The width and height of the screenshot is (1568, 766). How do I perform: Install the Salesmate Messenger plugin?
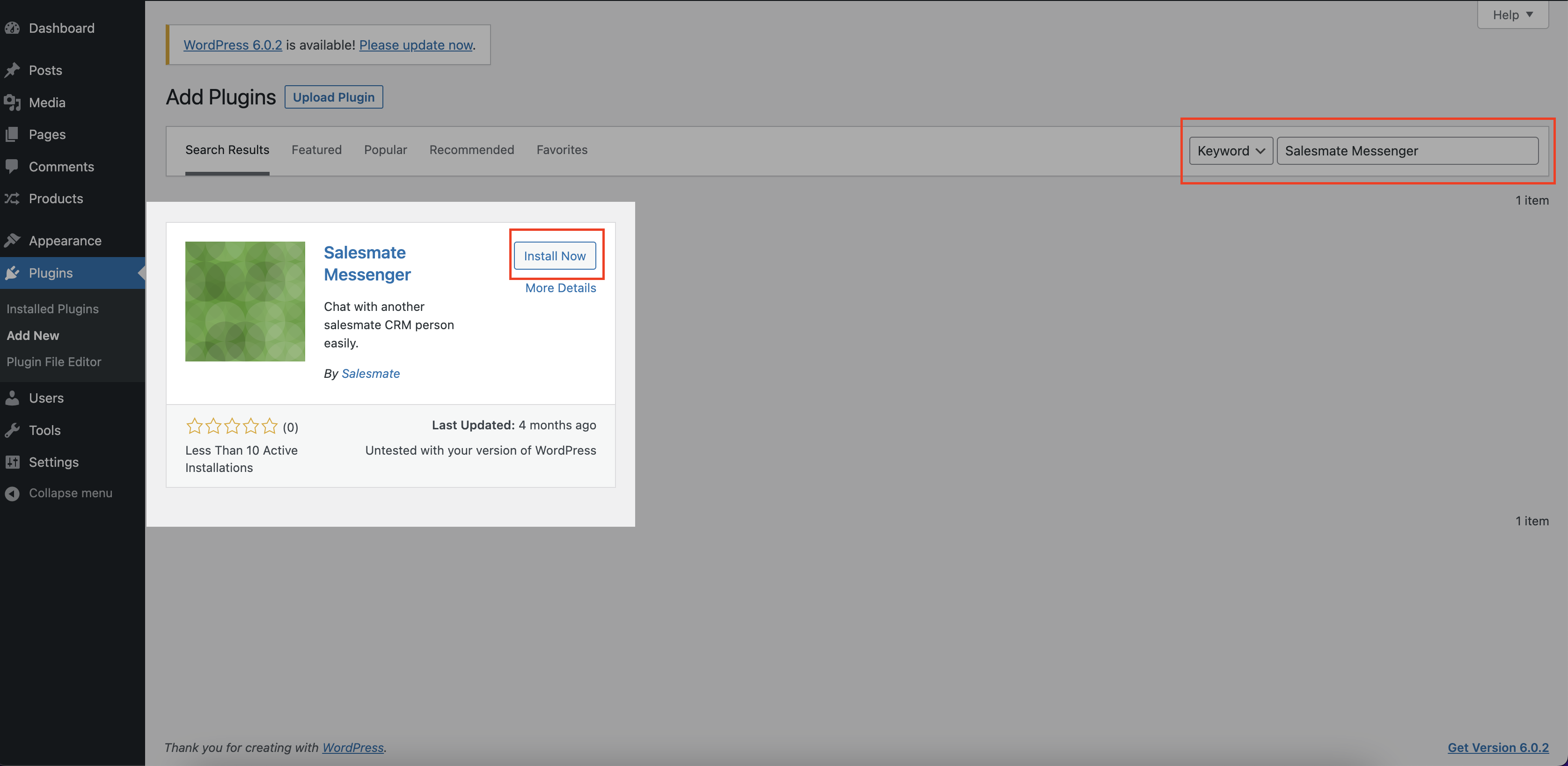click(555, 256)
